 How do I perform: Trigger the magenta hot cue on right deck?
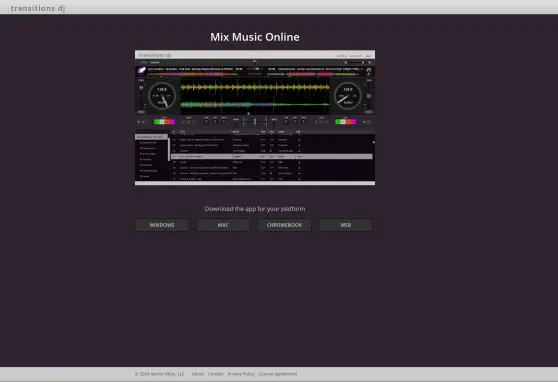pyautogui.click(x=353, y=122)
